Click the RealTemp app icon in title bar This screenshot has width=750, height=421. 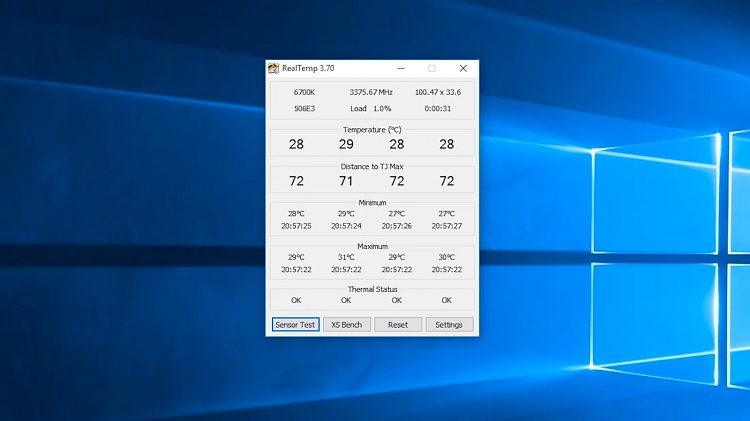(273, 68)
